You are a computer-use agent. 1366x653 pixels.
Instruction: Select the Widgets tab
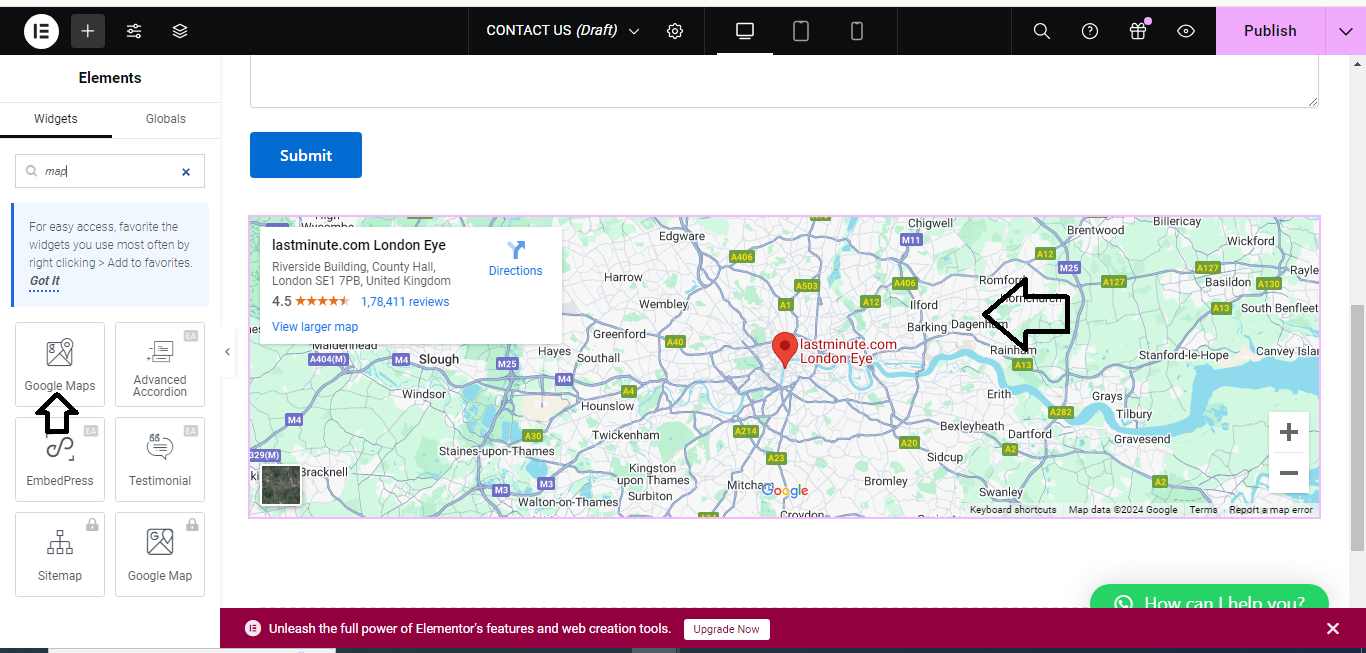tap(56, 119)
